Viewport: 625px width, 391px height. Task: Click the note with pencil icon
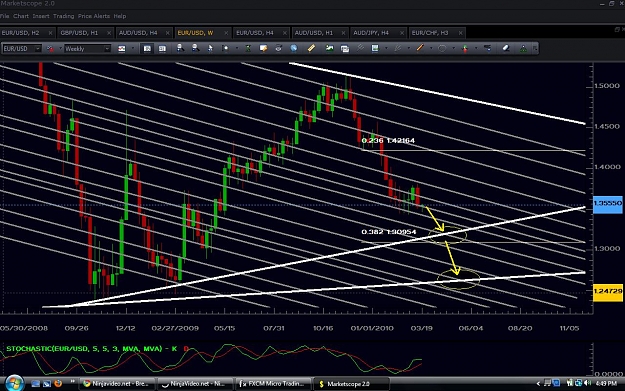[263, 48]
